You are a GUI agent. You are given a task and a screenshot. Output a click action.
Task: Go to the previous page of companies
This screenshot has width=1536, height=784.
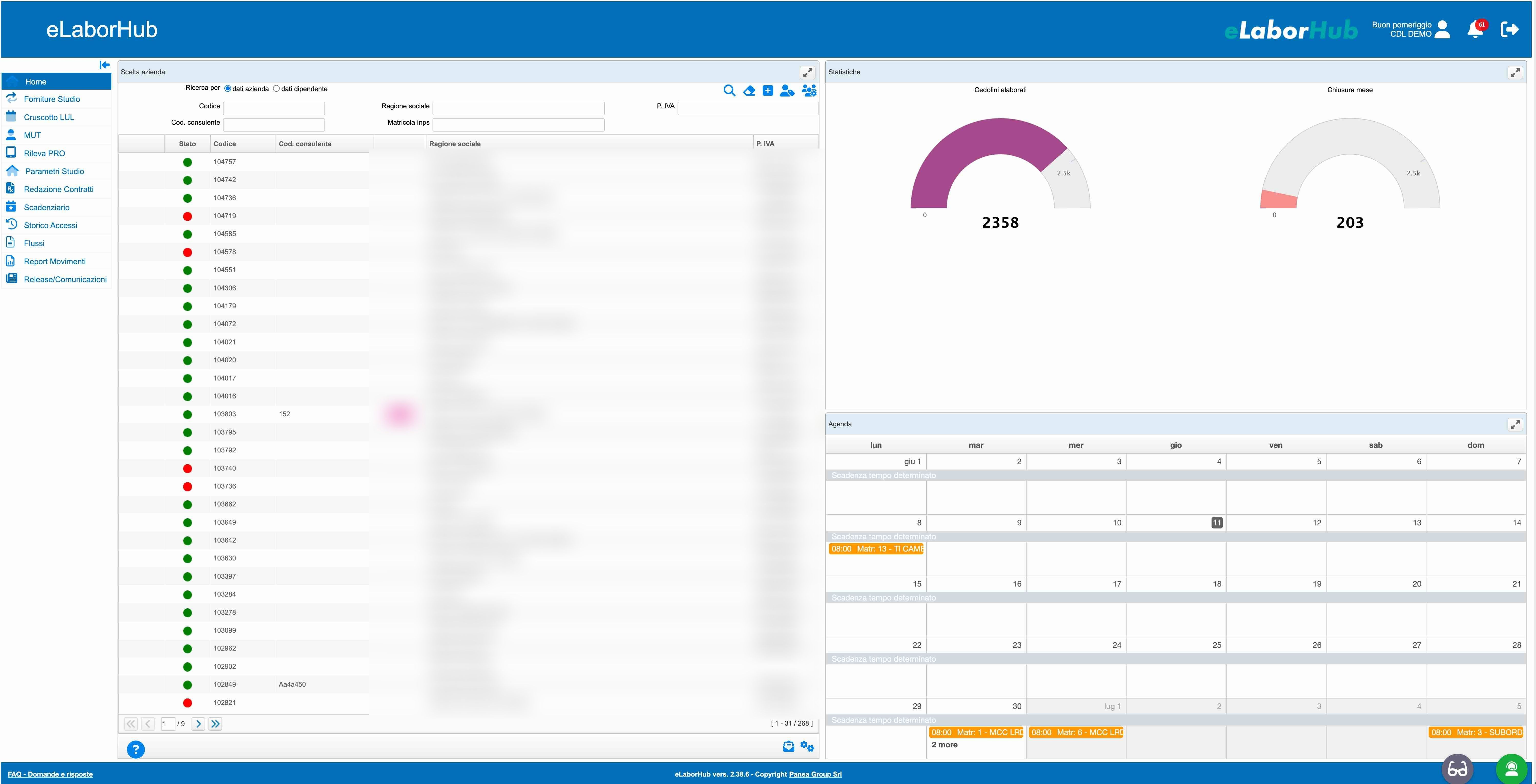click(148, 724)
